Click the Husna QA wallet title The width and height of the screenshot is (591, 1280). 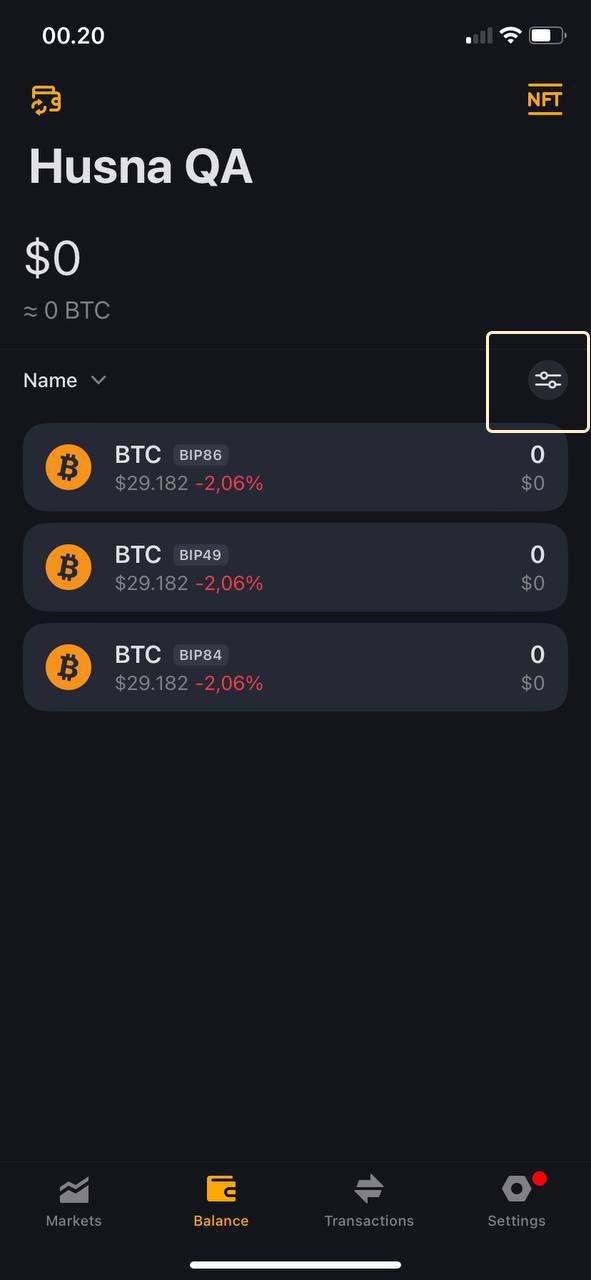click(x=140, y=167)
